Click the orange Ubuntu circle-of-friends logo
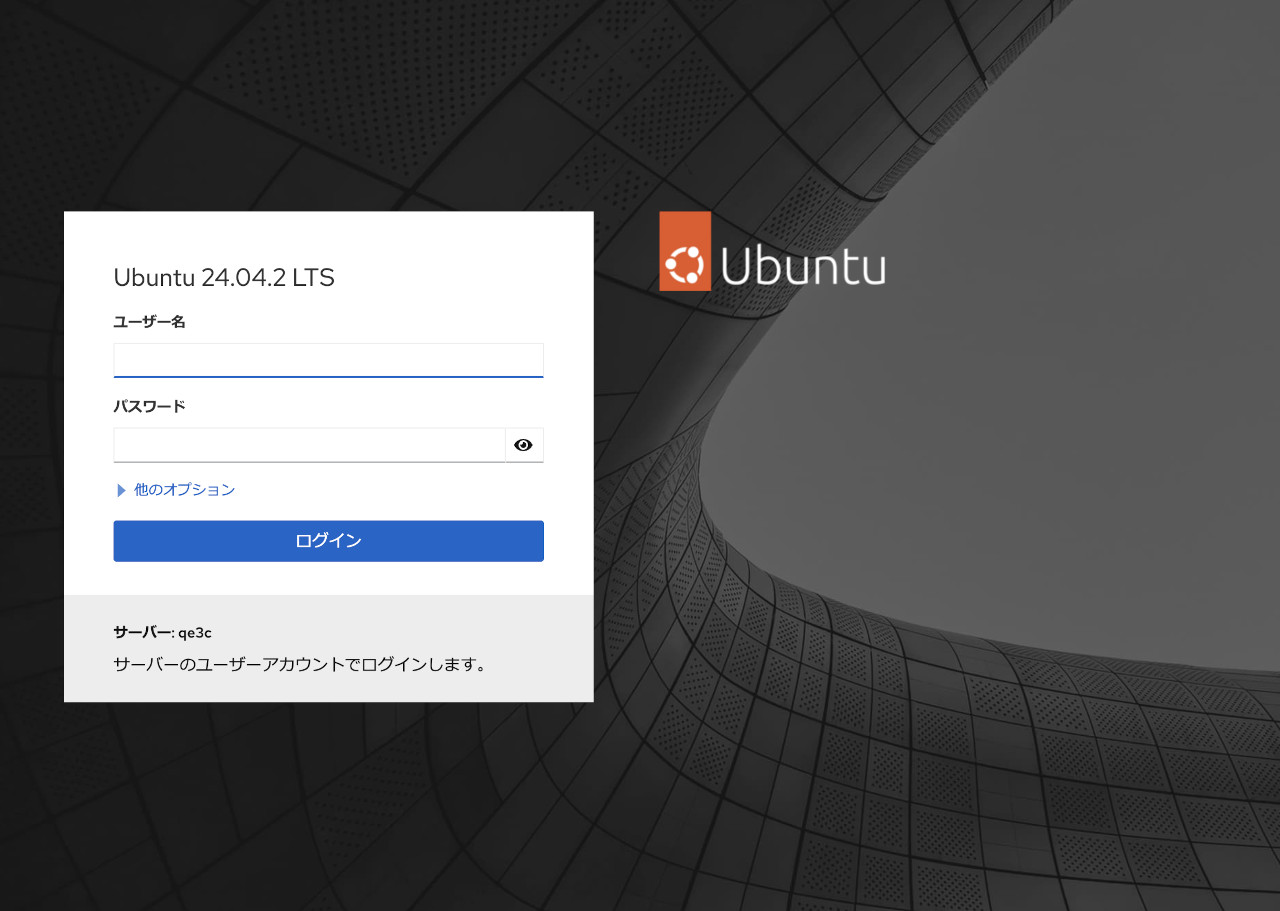 click(x=685, y=251)
